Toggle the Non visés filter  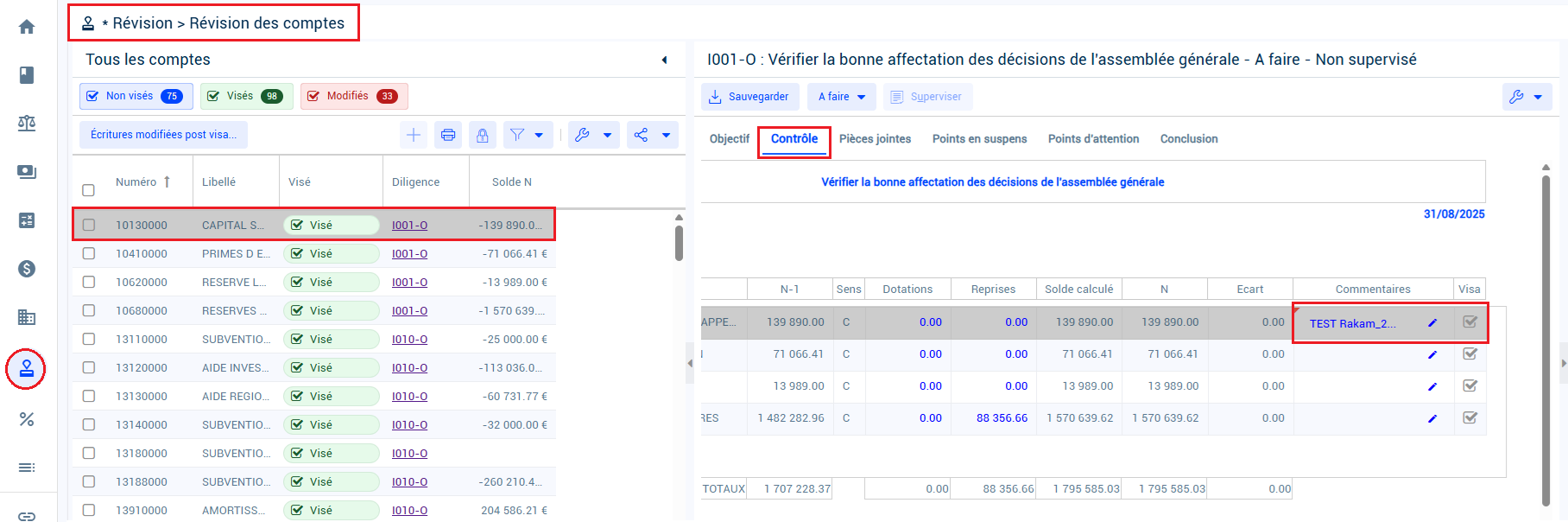[x=135, y=96]
